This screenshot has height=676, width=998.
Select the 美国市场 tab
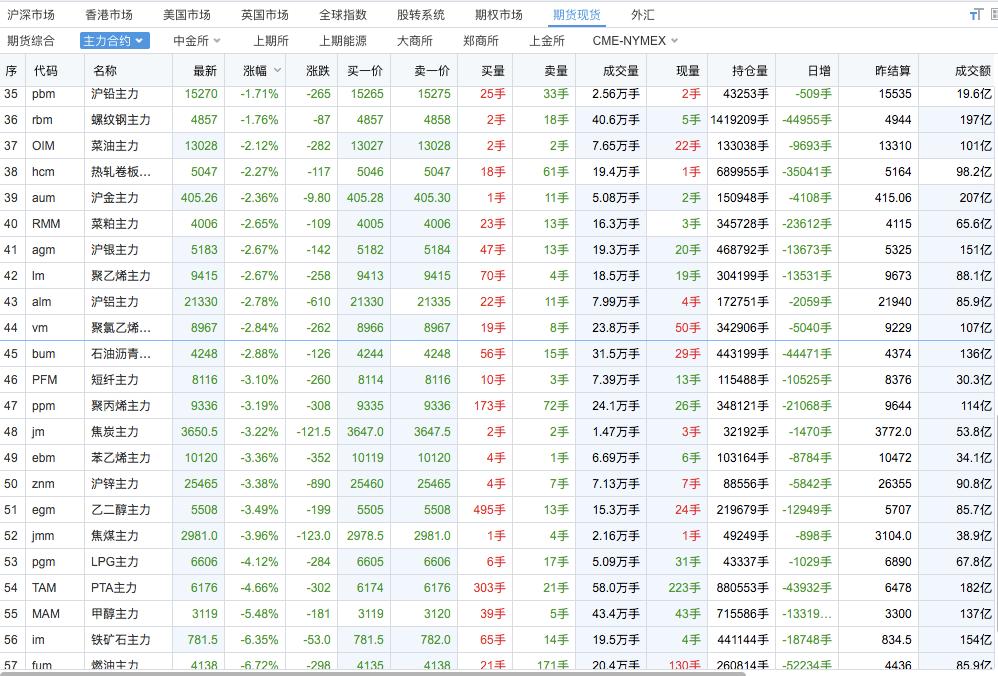point(186,15)
